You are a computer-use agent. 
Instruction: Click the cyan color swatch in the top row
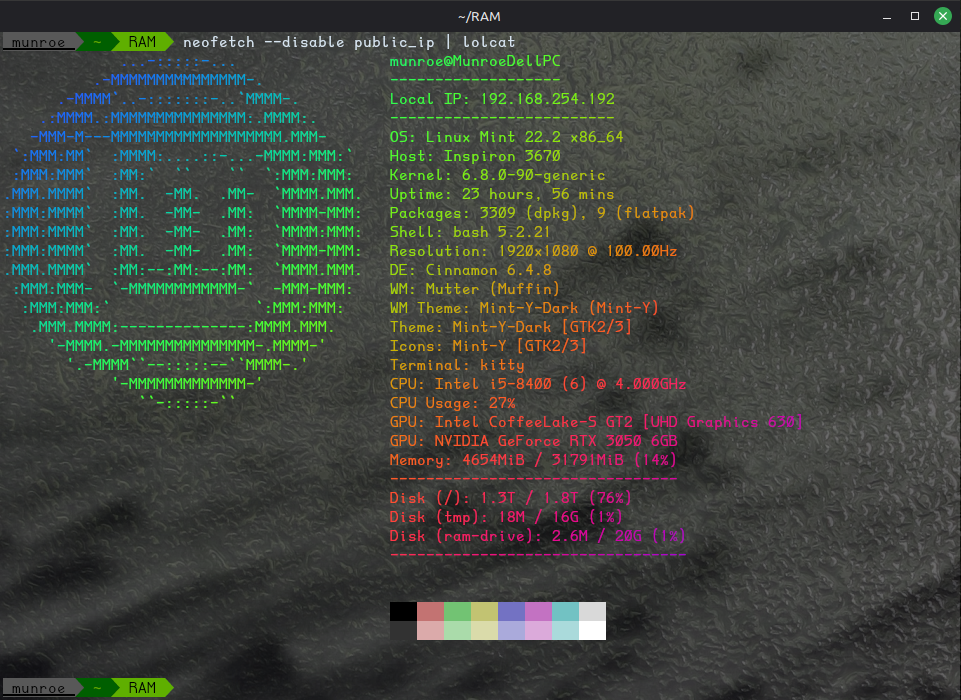(x=565, y=611)
